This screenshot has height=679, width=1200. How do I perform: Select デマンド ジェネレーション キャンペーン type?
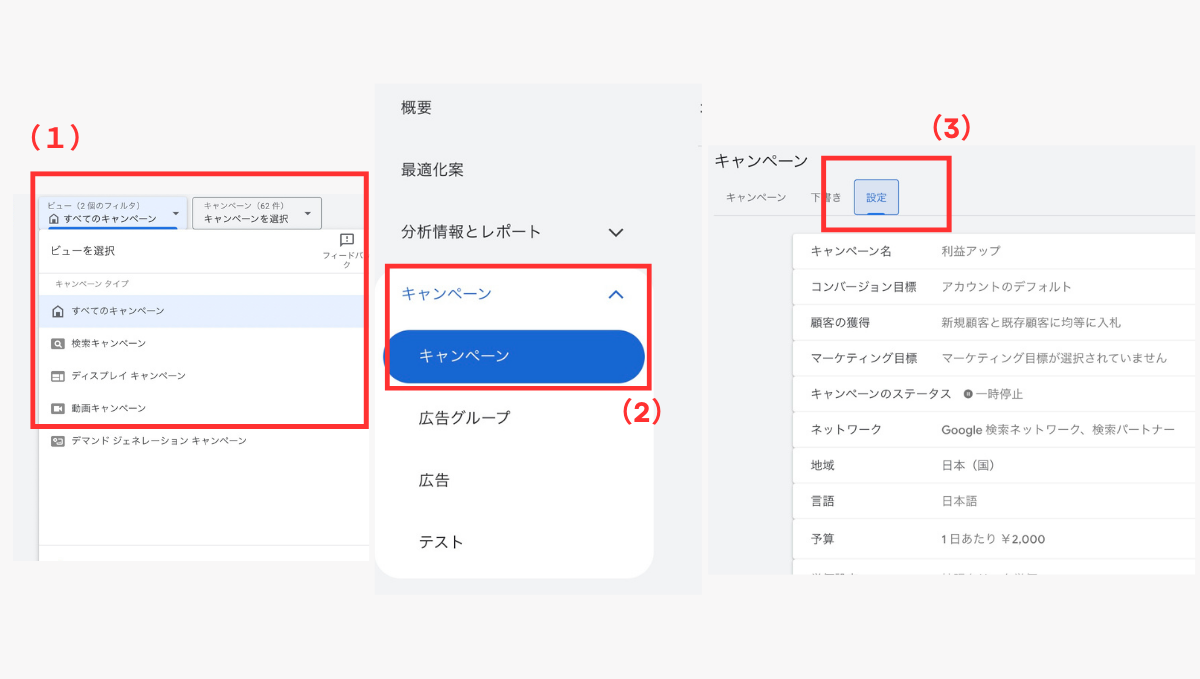[201, 440]
